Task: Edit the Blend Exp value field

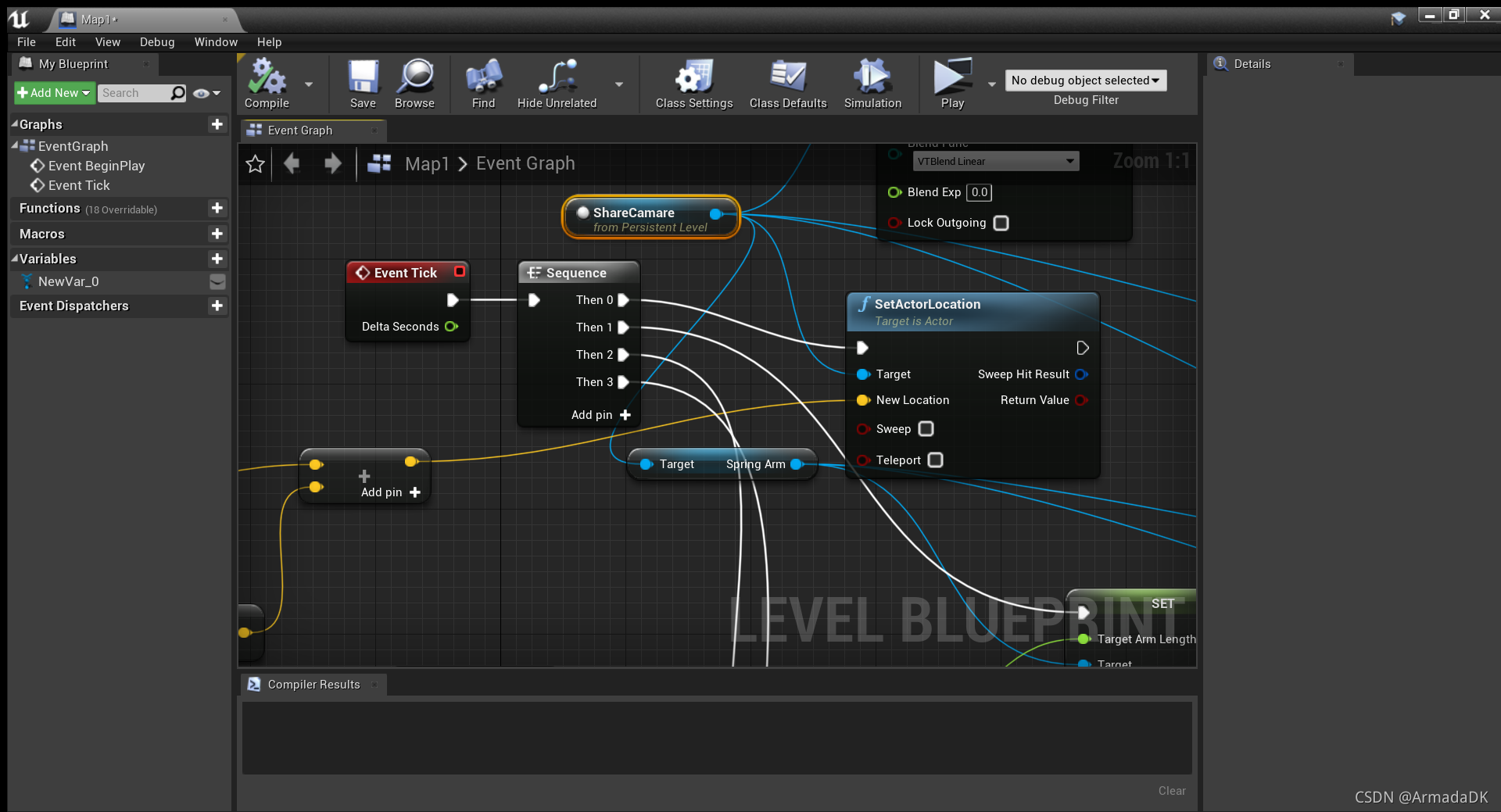Action: [x=979, y=192]
